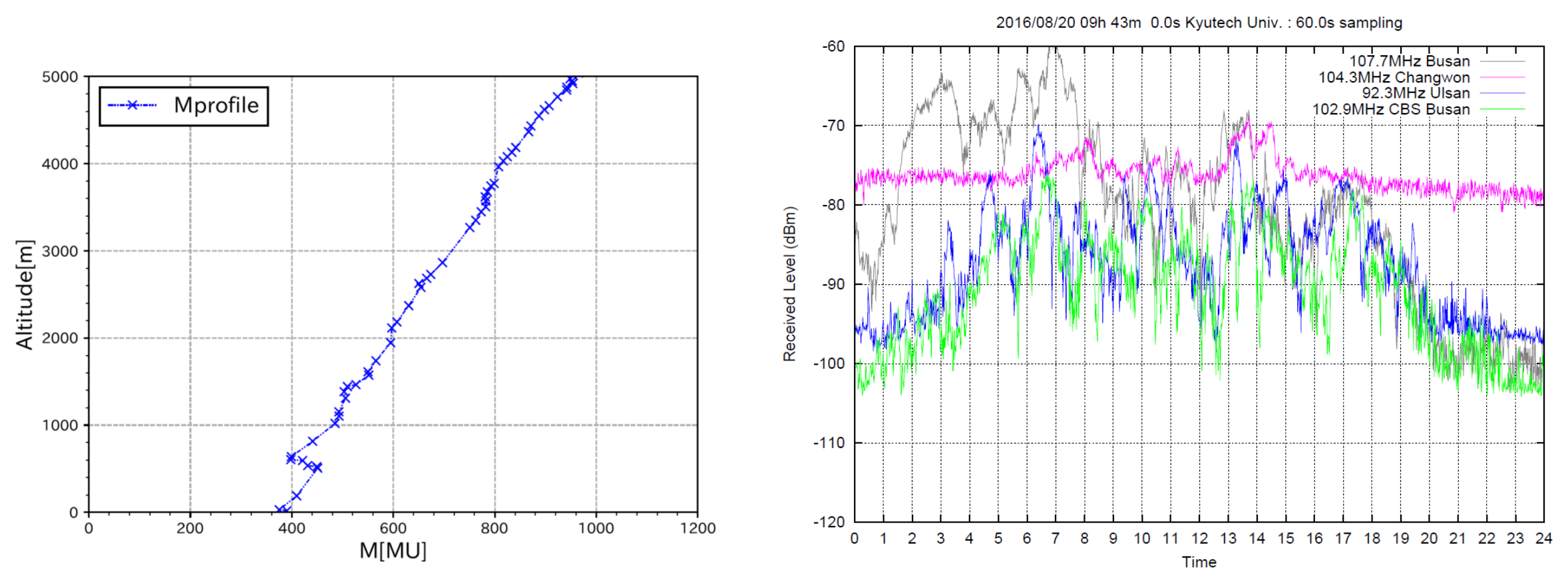Click the Kyutech Univ. chart title
Screen dimensions: 1568x581
[x=1199, y=23]
